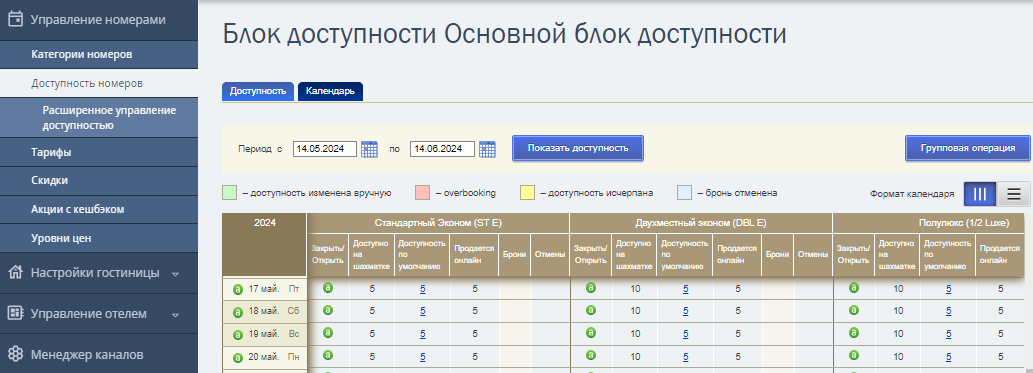Click light blue cancelled booking legend swatch
The width and height of the screenshot is (1033, 373).
pos(684,193)
